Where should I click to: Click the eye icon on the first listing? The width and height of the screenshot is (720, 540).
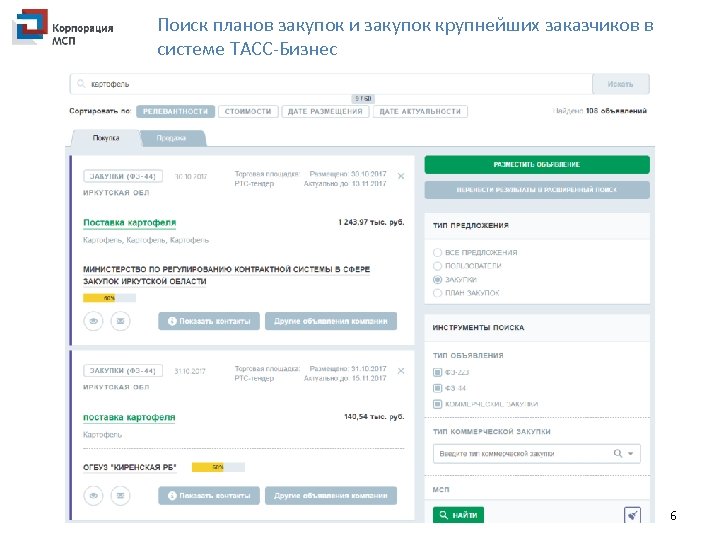[93, 321]
